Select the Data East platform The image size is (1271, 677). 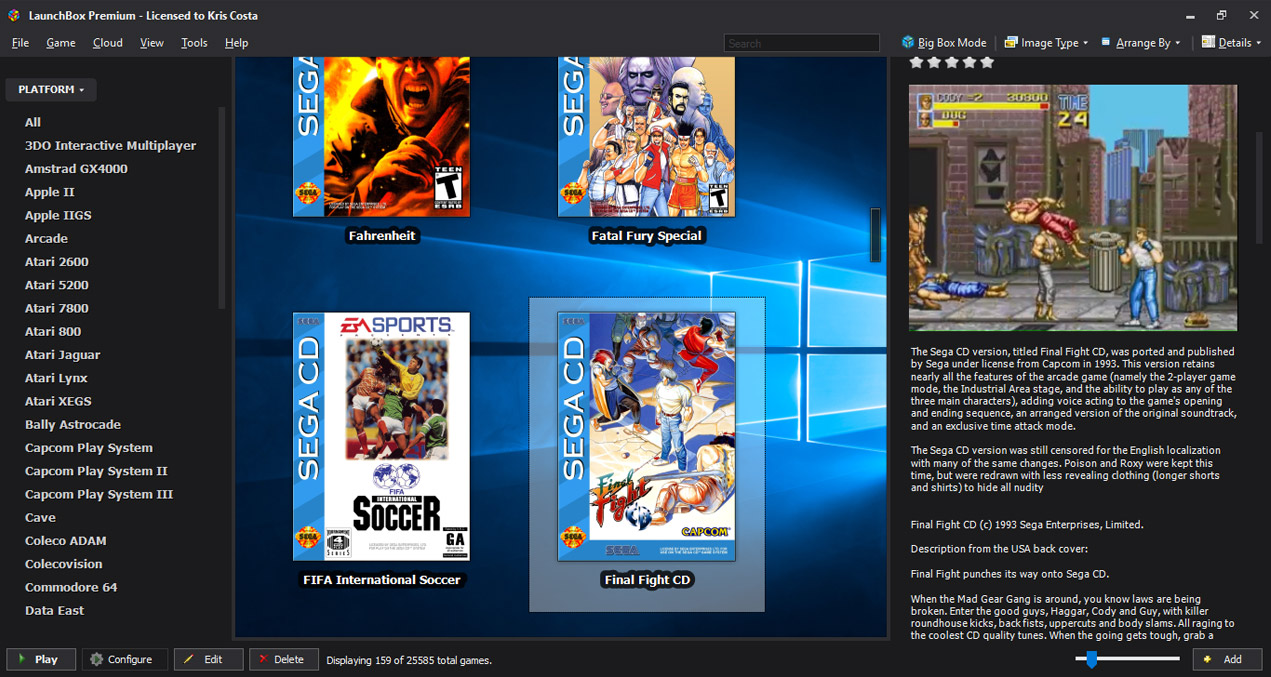click(x=55, y=610)
